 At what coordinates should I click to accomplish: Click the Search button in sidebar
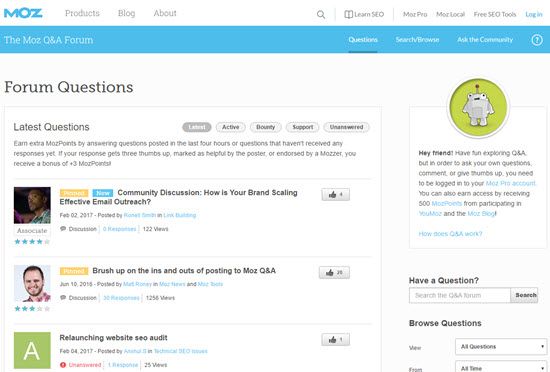click(525, 295)
